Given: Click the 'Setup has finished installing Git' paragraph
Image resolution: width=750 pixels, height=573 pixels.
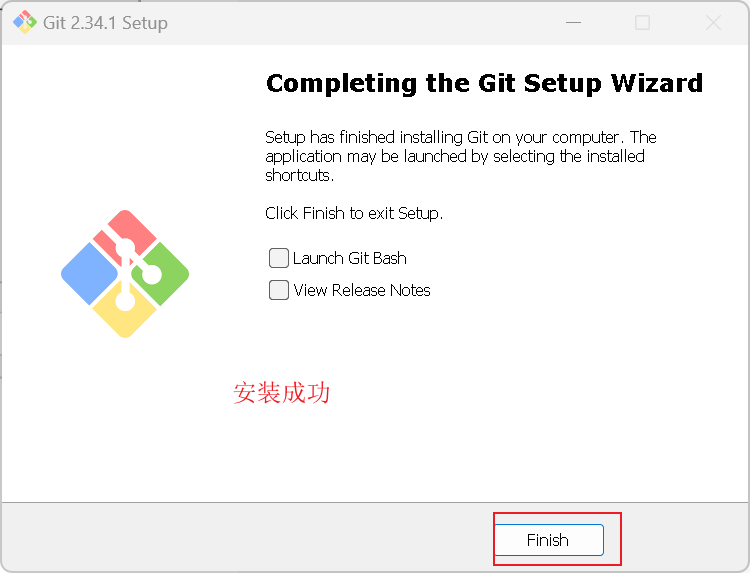Looking at the screenshot, I should tap(461, 156).
